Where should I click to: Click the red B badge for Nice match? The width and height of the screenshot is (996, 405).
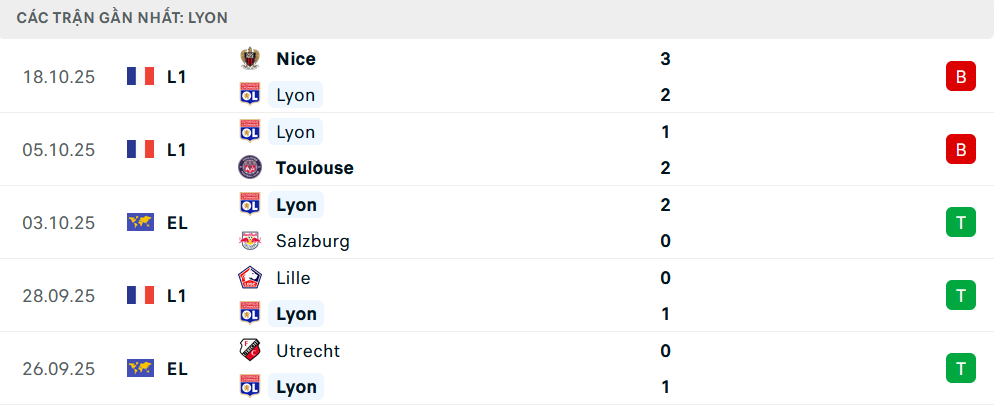click(x=960, y=77)
